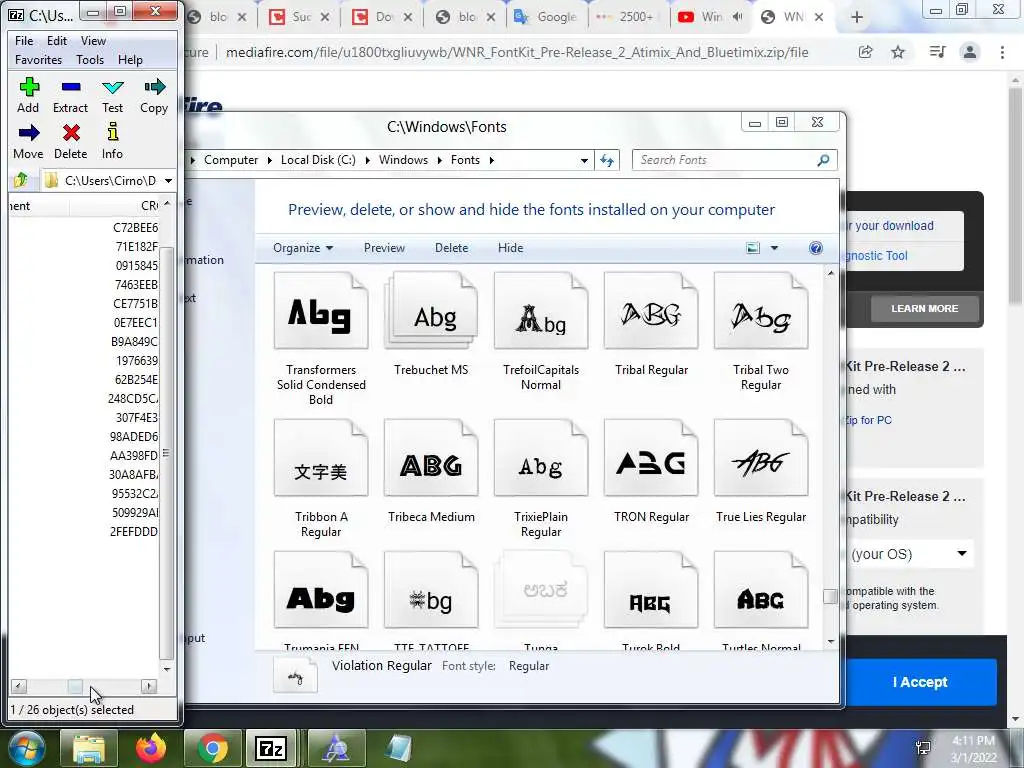Click the Extract icon in 7-Zip
The image size is (1024, 768).
71,87
